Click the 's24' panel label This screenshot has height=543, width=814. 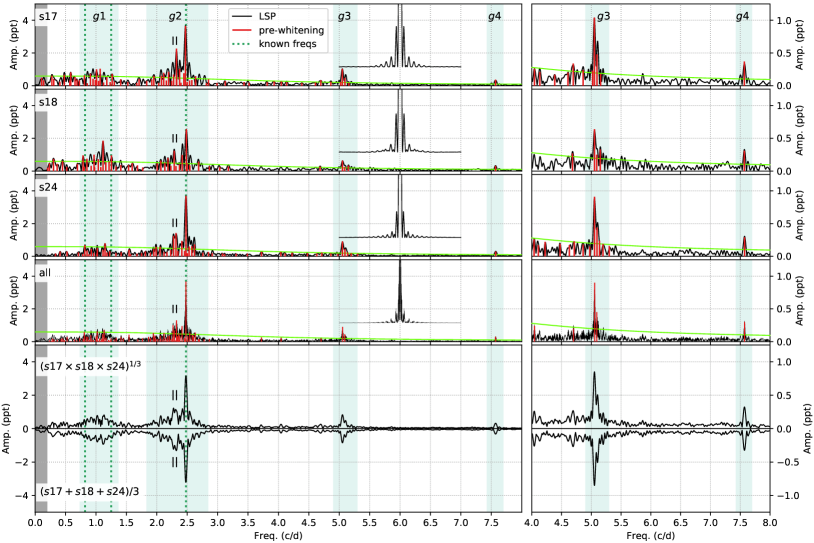(48, 187)
